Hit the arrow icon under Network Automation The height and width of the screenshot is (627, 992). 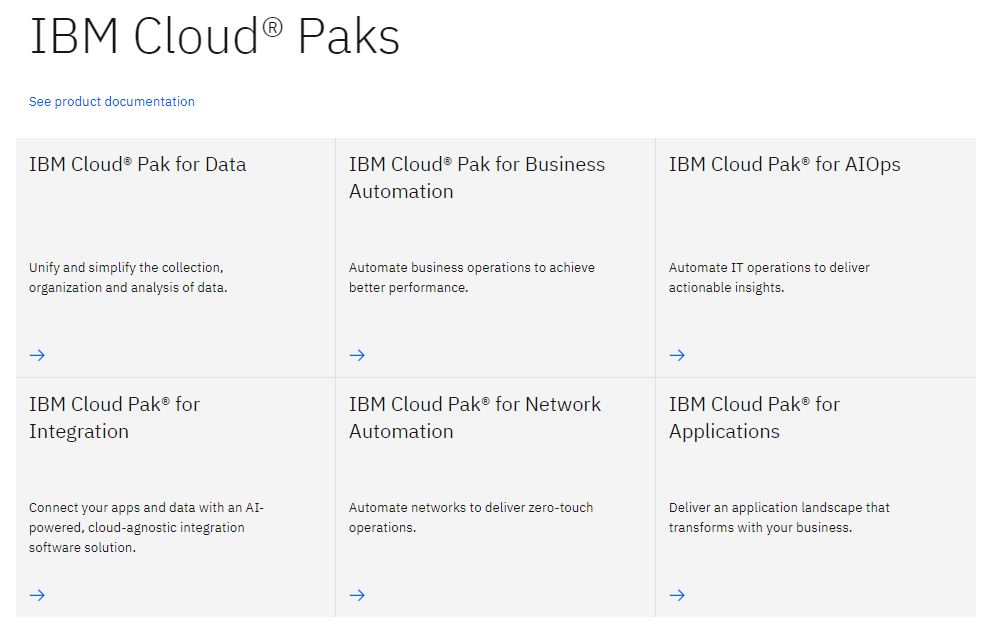(x=357, y=595)
